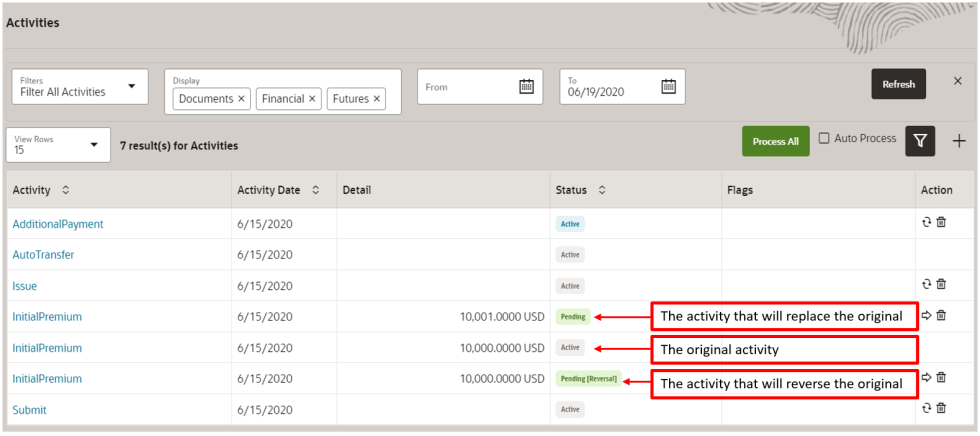
Task: Click the Active badge of AutoTransfer
Action: pos(570,255)
